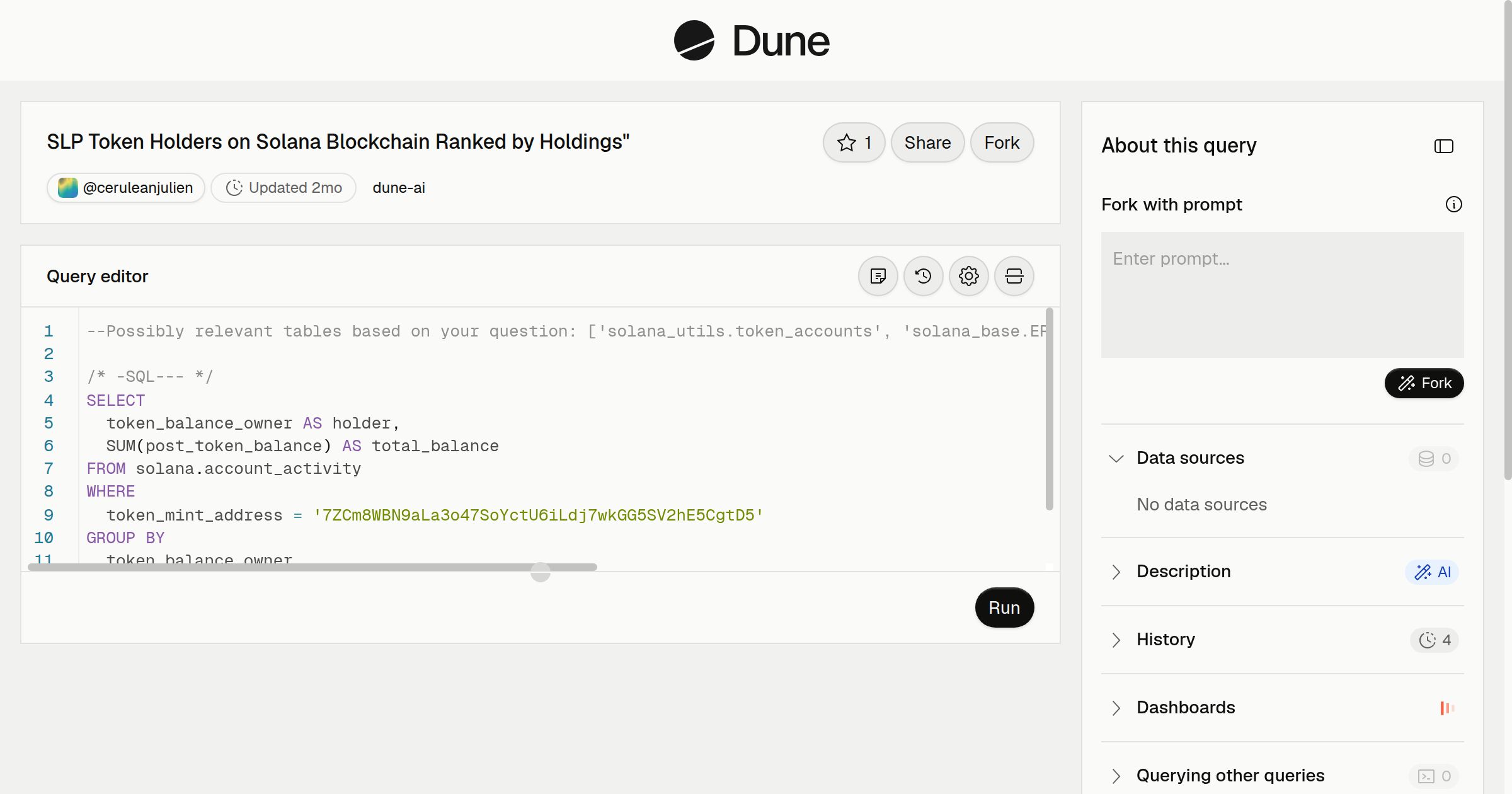Open query version history clock icon
Viewport: 1512px width, 794px height.
pos(923,276)
